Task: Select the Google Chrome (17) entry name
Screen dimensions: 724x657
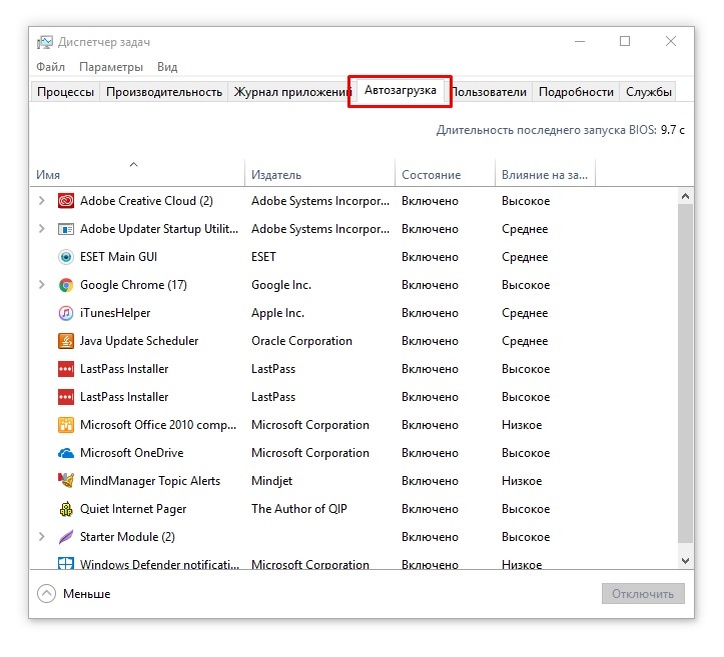Action: coord(133,285)
